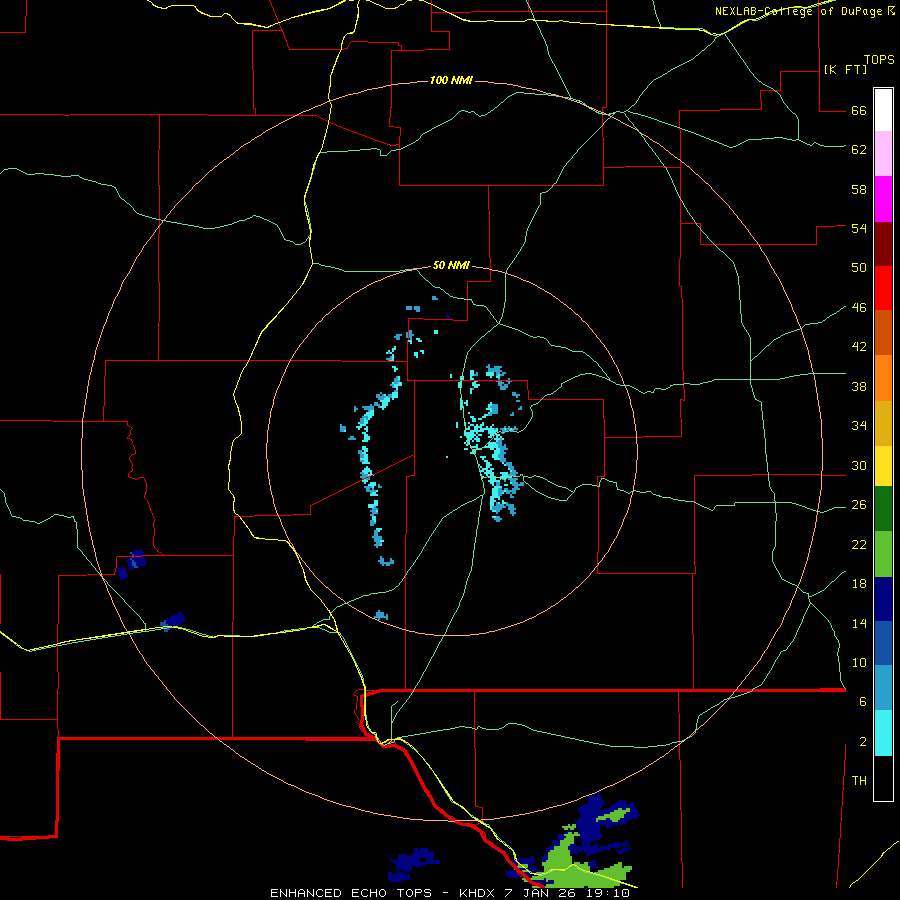Click the legend value "62"

click(x=859, y=150)
